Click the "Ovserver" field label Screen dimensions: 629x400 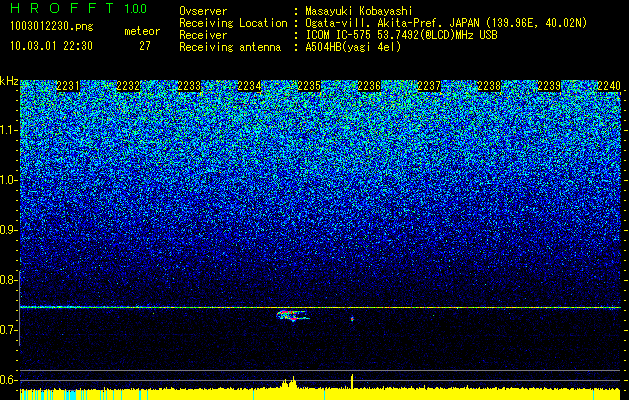click(203, 11)
